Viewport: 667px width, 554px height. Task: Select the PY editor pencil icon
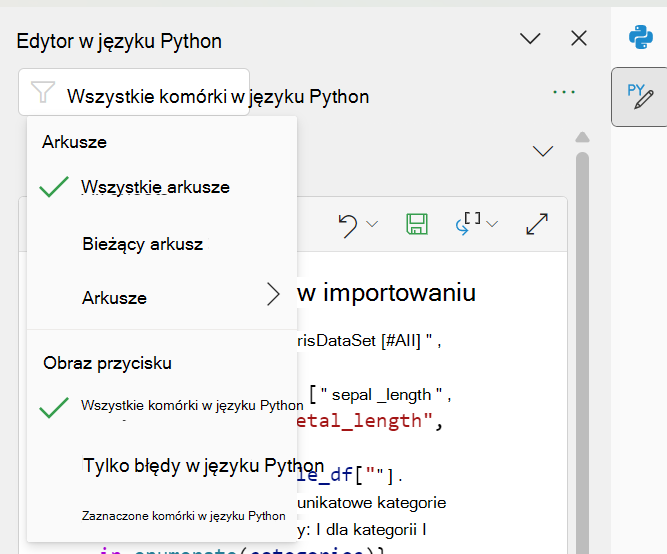pyautogui.click(x=639, y=97)
